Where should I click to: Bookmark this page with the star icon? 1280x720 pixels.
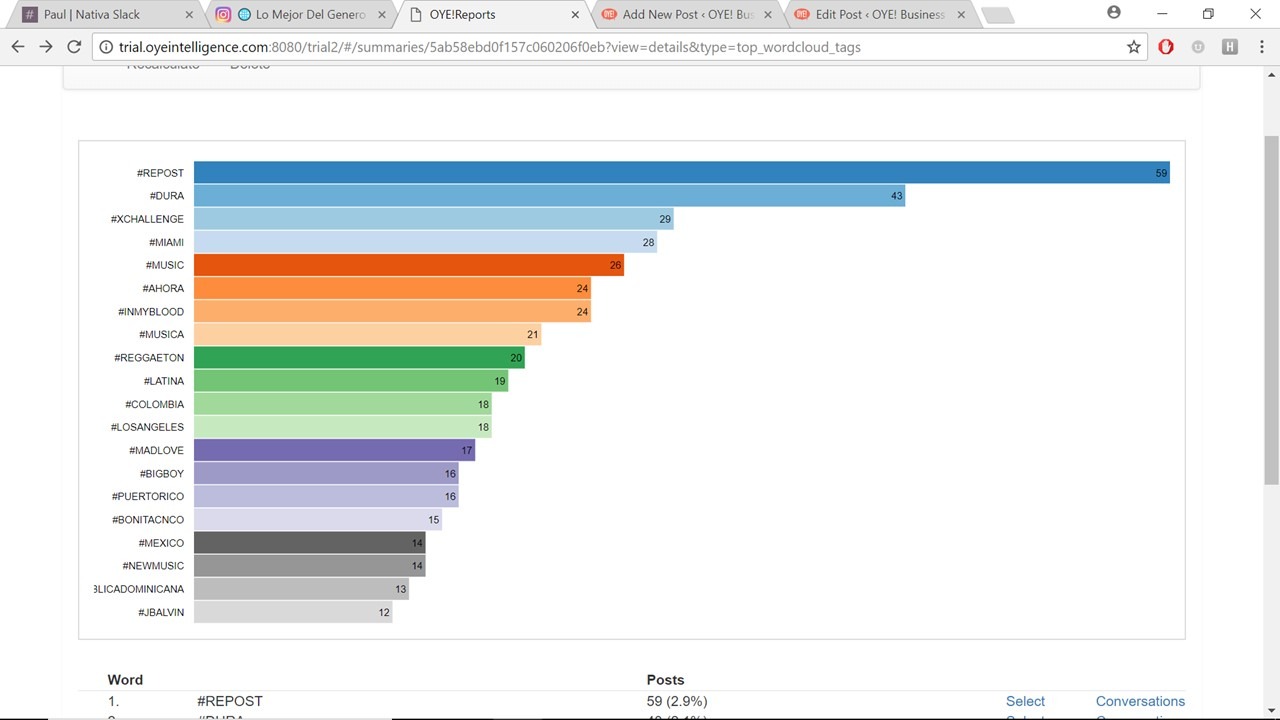tap(1133, 47)
